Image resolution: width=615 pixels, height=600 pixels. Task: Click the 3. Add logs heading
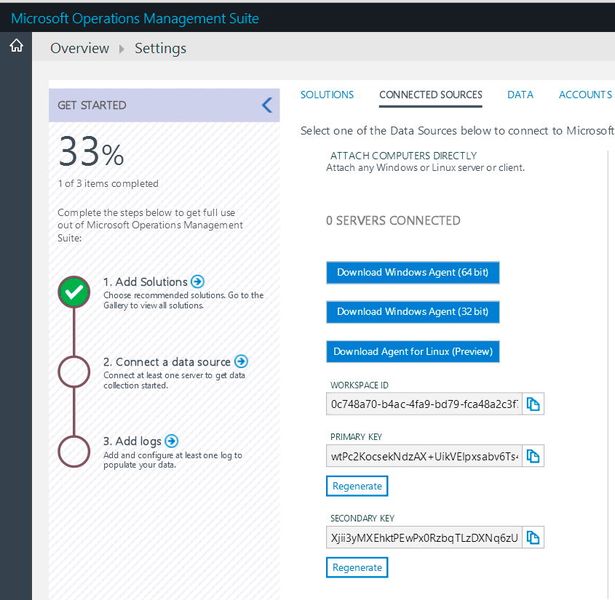point(132,441)
